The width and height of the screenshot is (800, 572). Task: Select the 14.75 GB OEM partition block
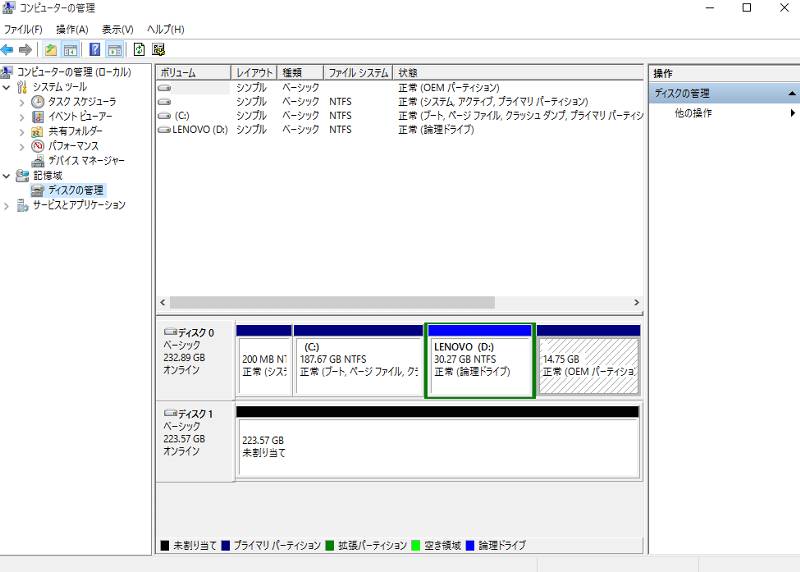point(589,360)
